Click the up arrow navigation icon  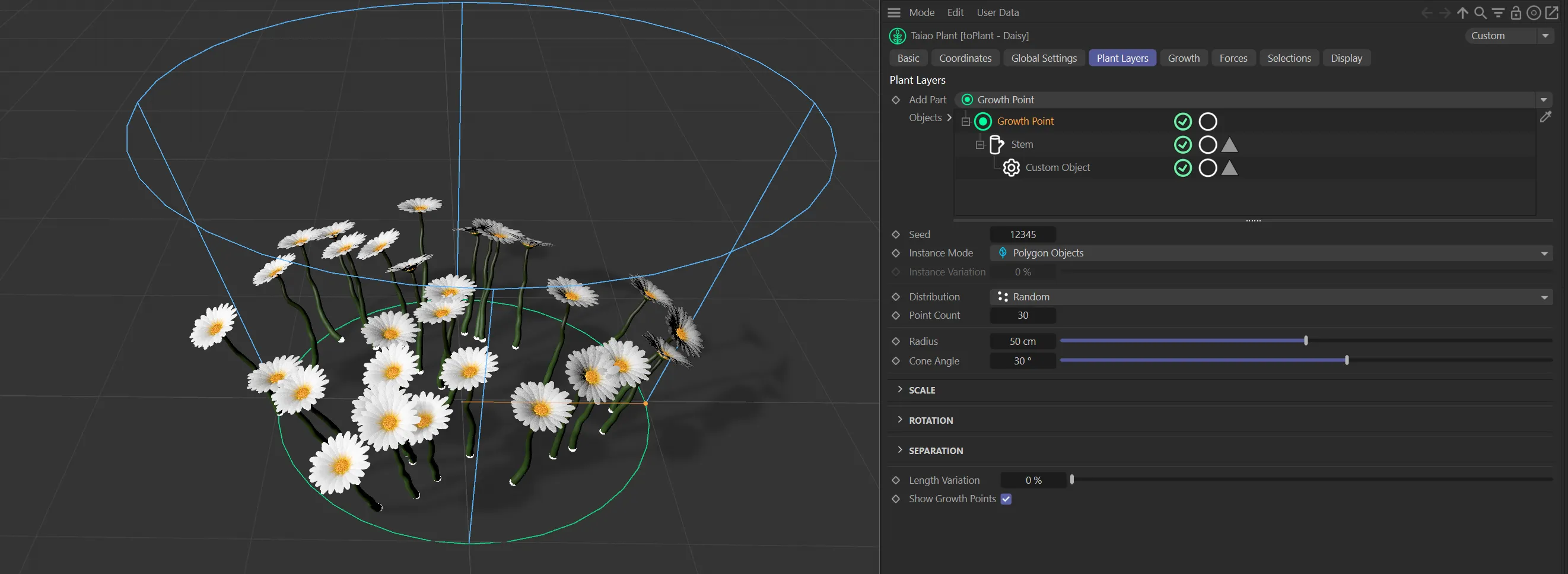(x=1463, y=13)
